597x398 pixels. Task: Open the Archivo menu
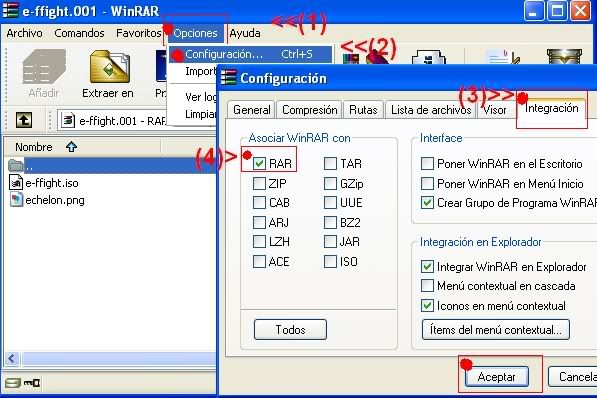(x=24, y=33)
